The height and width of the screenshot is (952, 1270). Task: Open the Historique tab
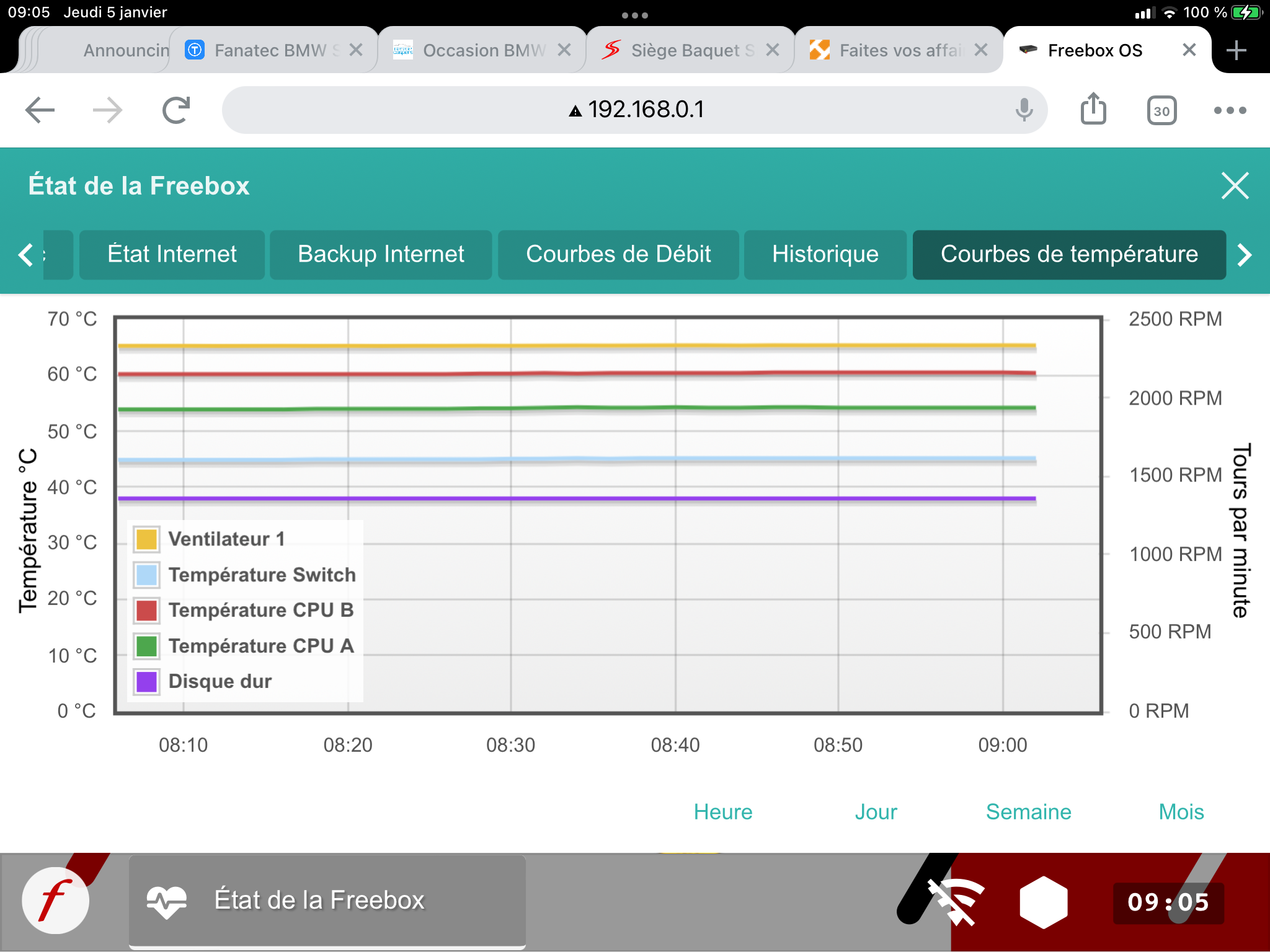(825, 254)
